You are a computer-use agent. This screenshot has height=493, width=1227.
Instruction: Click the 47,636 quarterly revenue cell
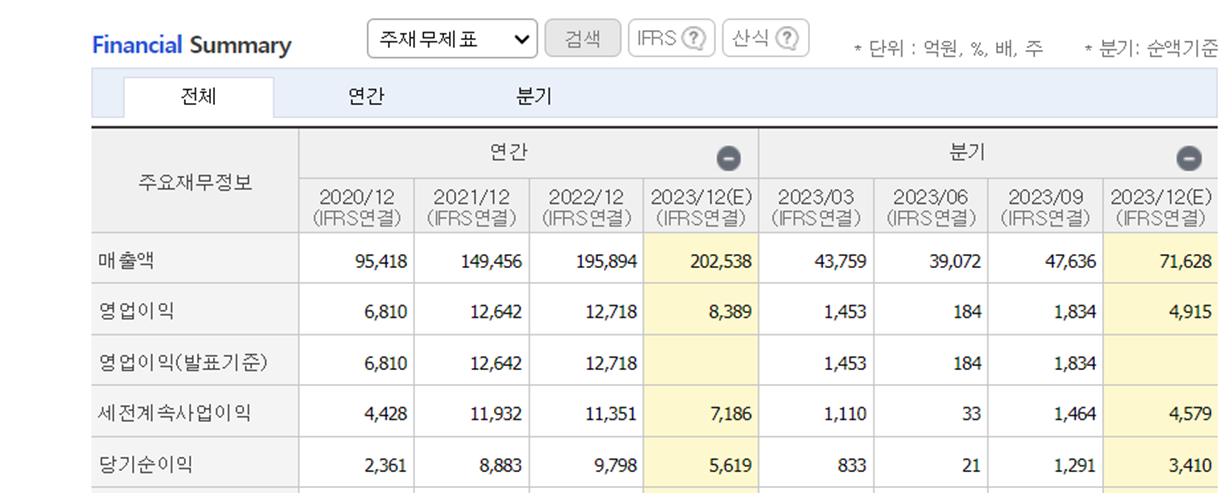[1046, 260]
